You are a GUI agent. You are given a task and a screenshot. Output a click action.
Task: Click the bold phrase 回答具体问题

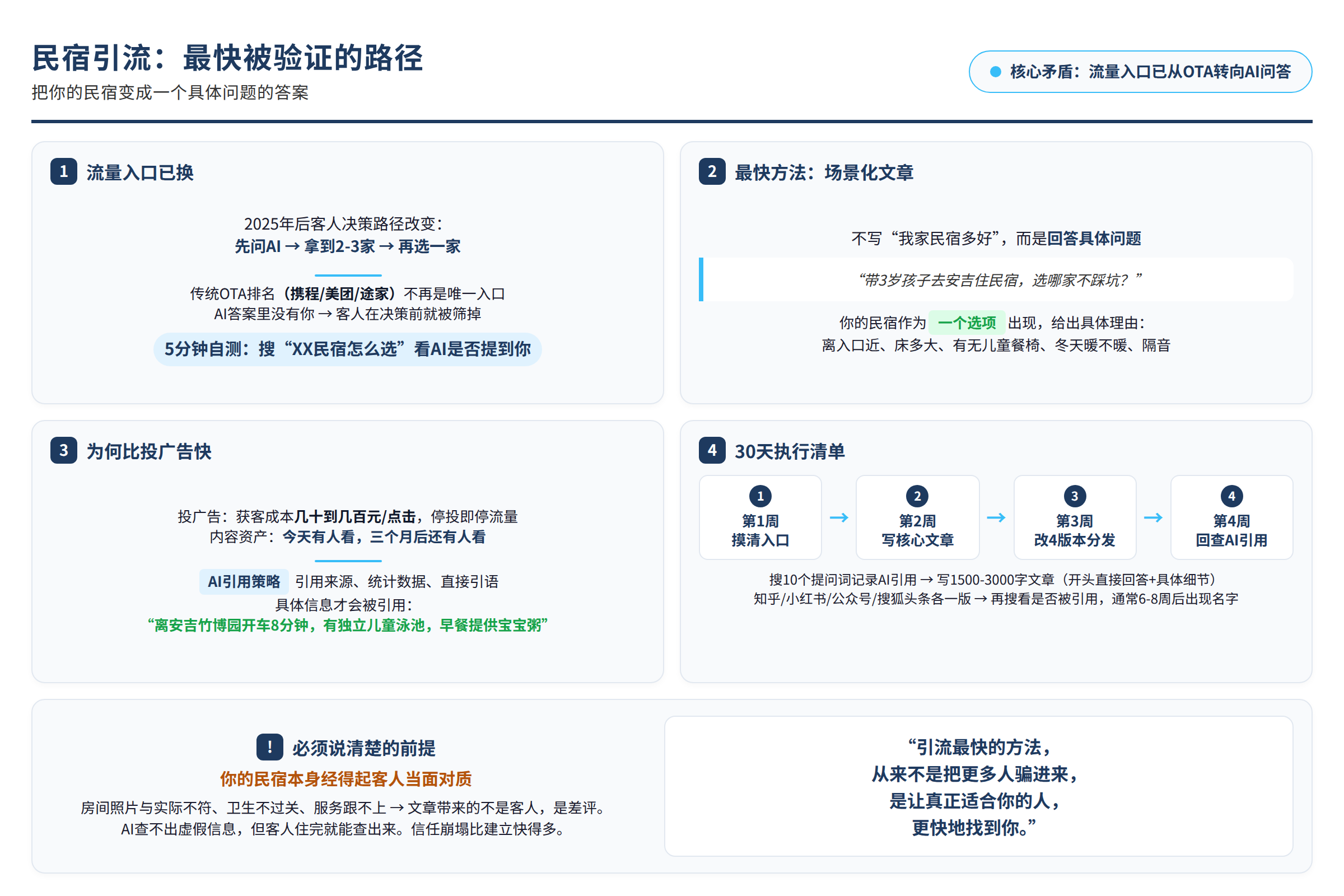click(x=1094, y=239)
